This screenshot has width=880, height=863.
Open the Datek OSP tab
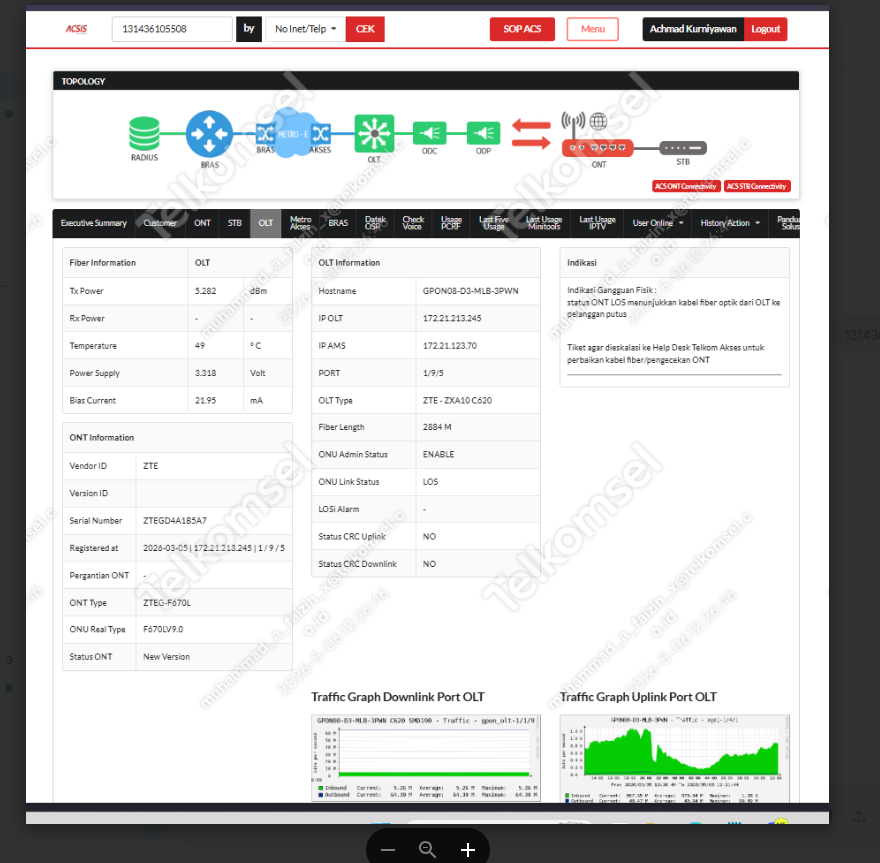pos(375,223)
